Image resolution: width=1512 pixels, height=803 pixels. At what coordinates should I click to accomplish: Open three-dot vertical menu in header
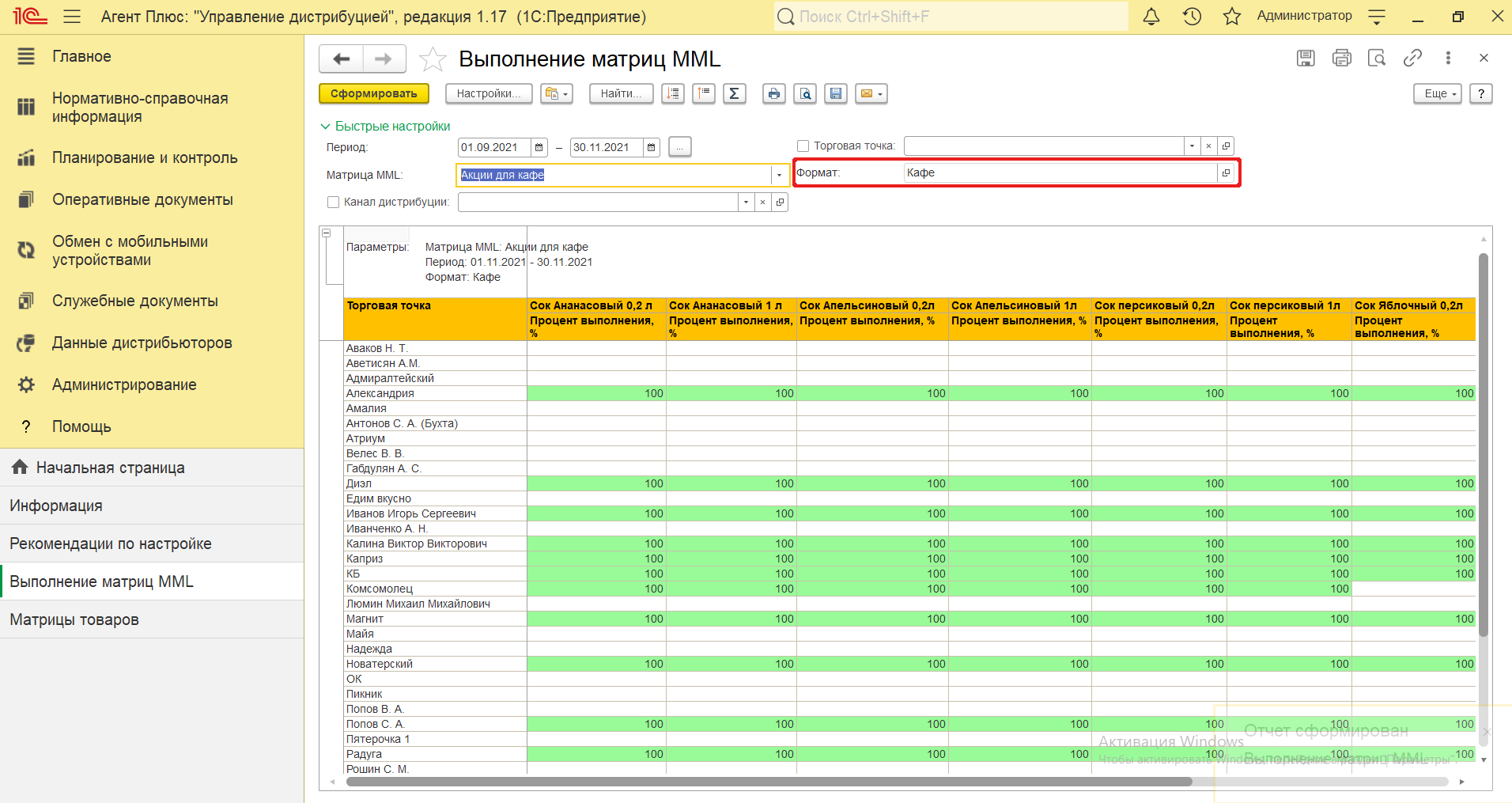click(x=1448, y=58)
